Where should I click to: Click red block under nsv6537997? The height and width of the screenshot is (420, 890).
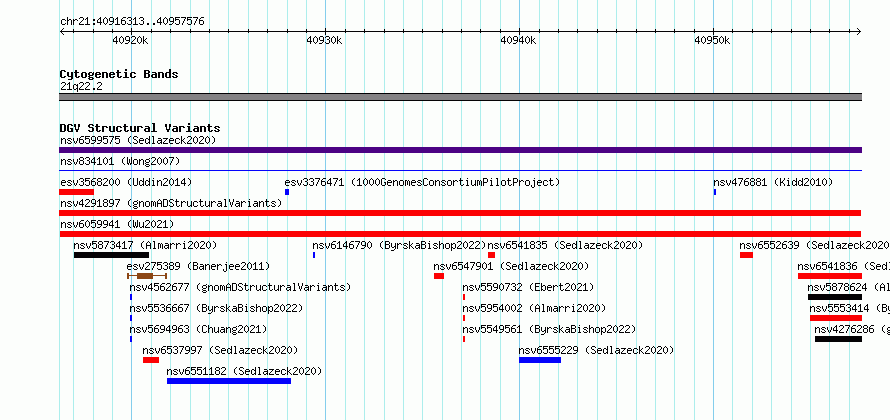(x=151, y=360)
